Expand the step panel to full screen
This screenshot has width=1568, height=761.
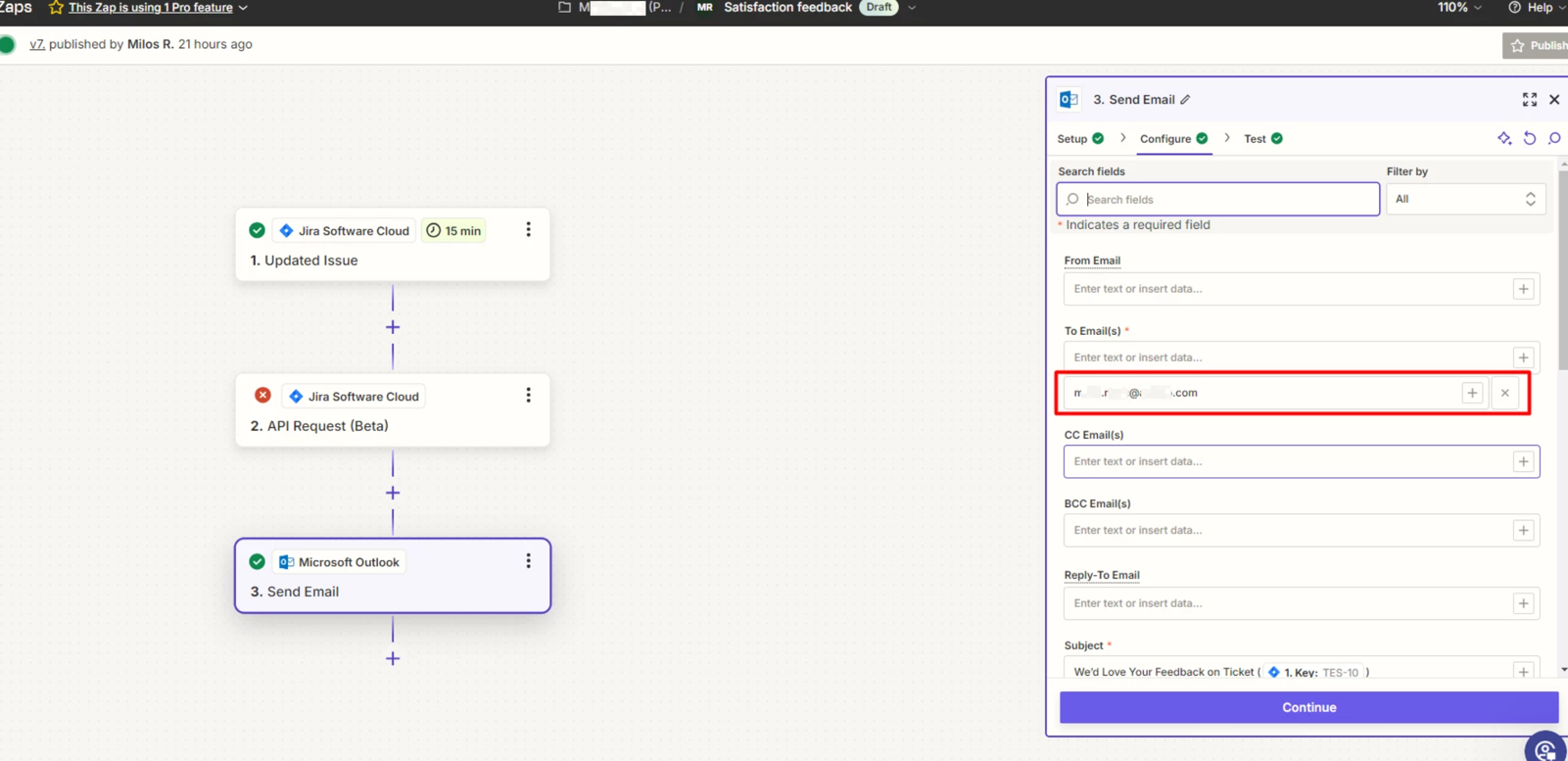1529,100
